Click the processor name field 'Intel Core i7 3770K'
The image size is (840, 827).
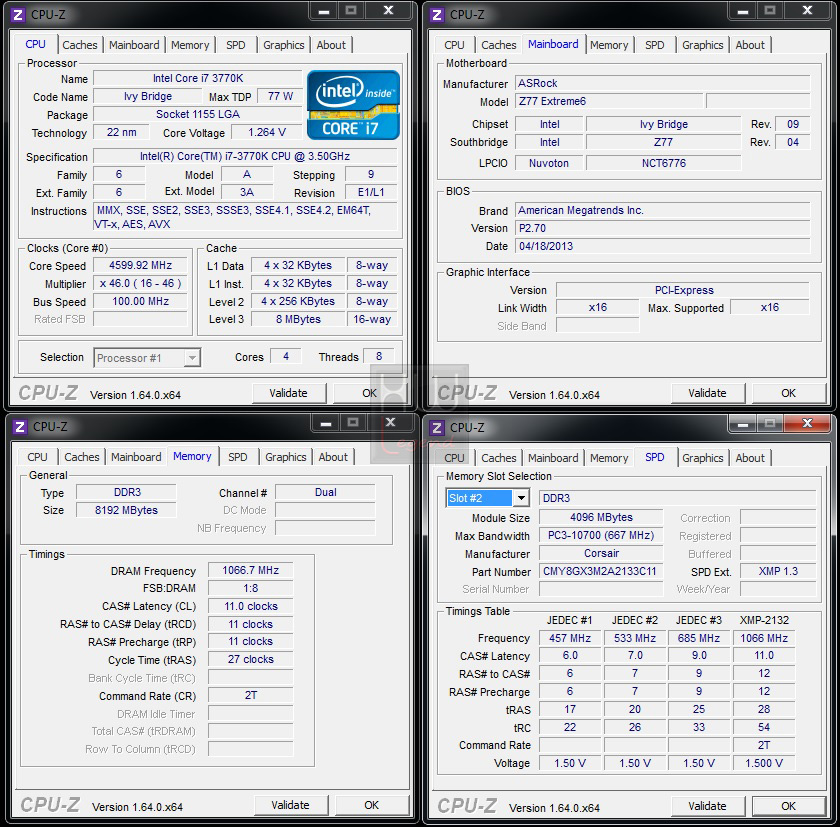click(198, 78)
